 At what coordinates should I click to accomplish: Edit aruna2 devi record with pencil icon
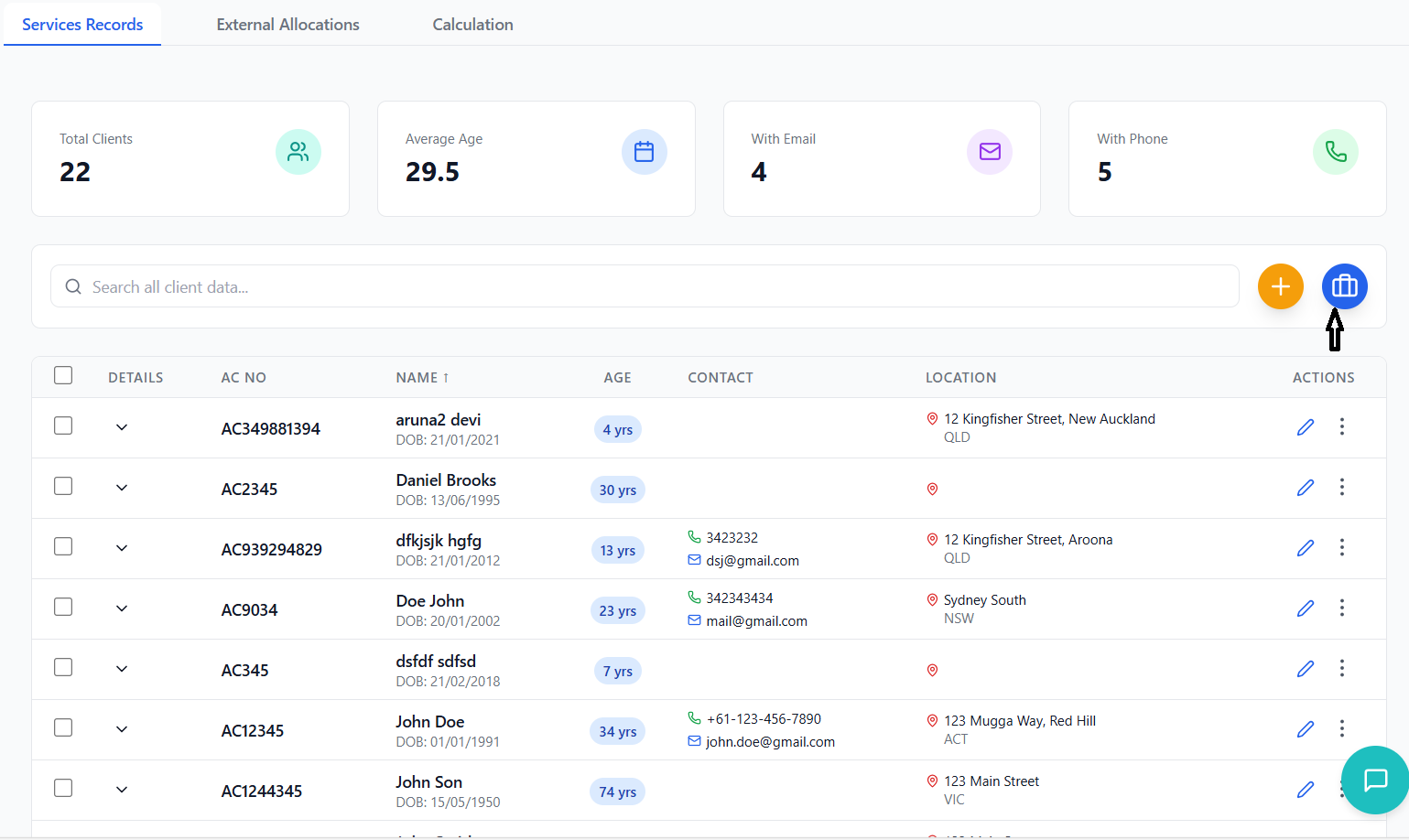pyautogui.click(x=1305, y=427)
